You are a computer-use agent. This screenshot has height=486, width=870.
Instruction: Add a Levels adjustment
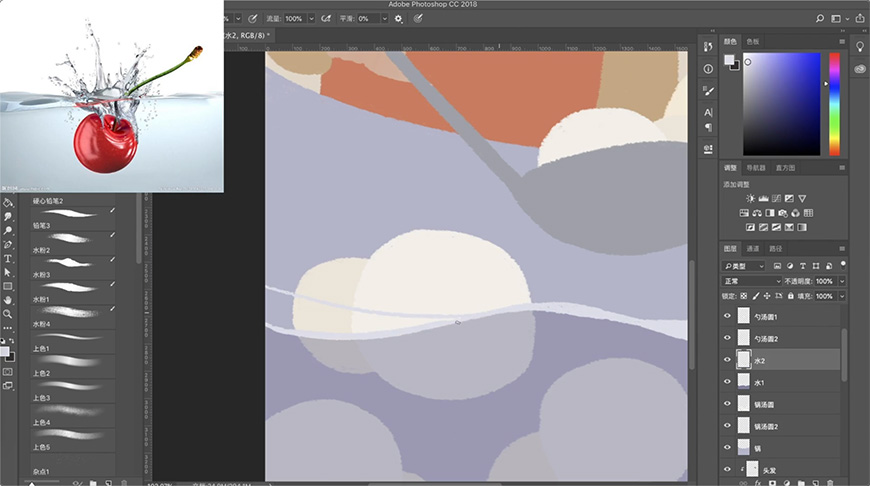(763, 199)
